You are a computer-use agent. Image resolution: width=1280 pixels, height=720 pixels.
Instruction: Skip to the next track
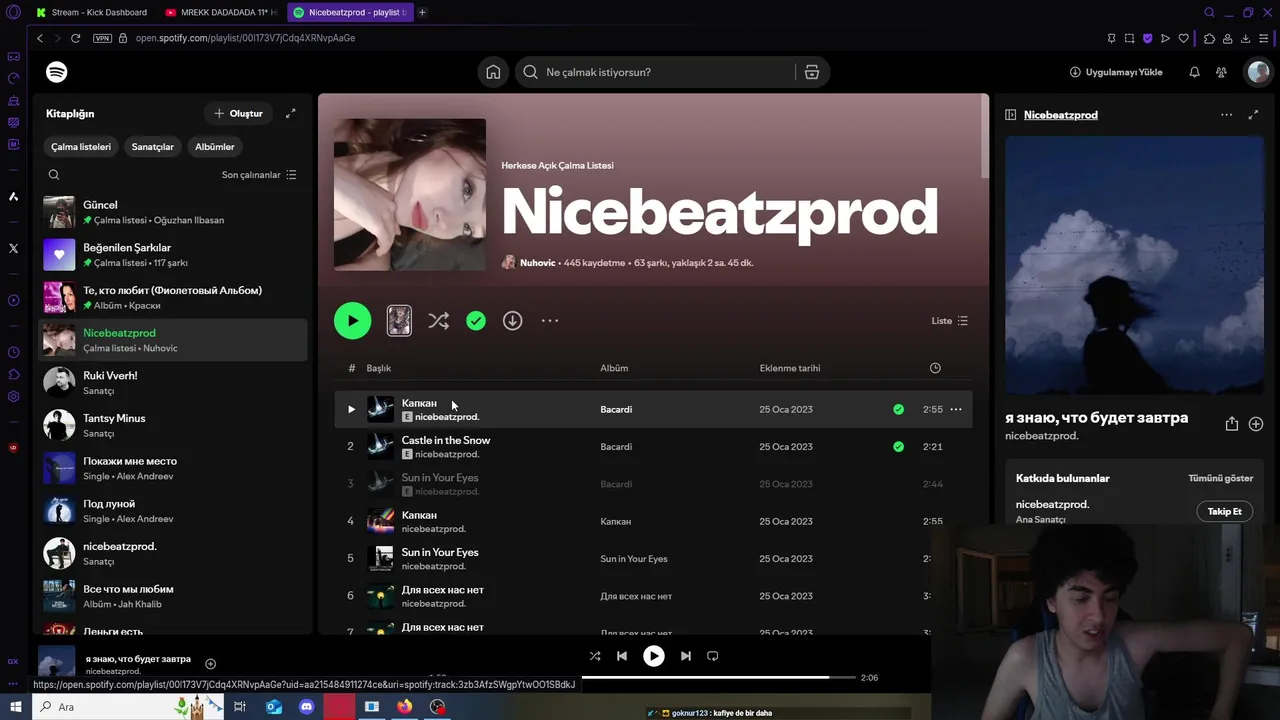685,656
